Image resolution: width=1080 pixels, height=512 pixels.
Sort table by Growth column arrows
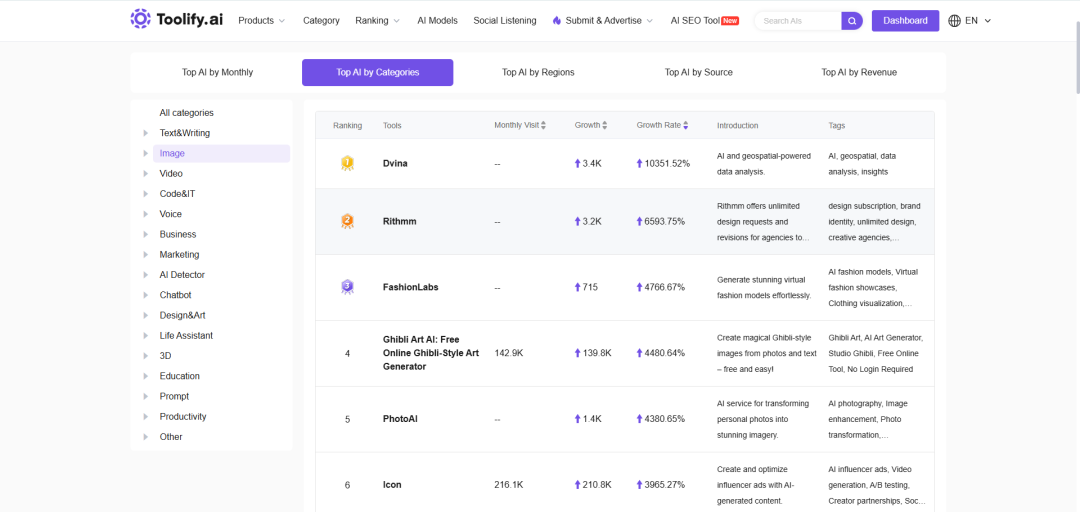(605, 125)
